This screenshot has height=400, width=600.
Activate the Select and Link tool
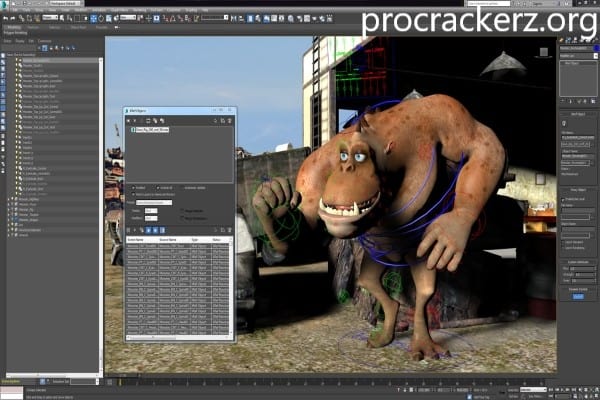click(21, 18)
